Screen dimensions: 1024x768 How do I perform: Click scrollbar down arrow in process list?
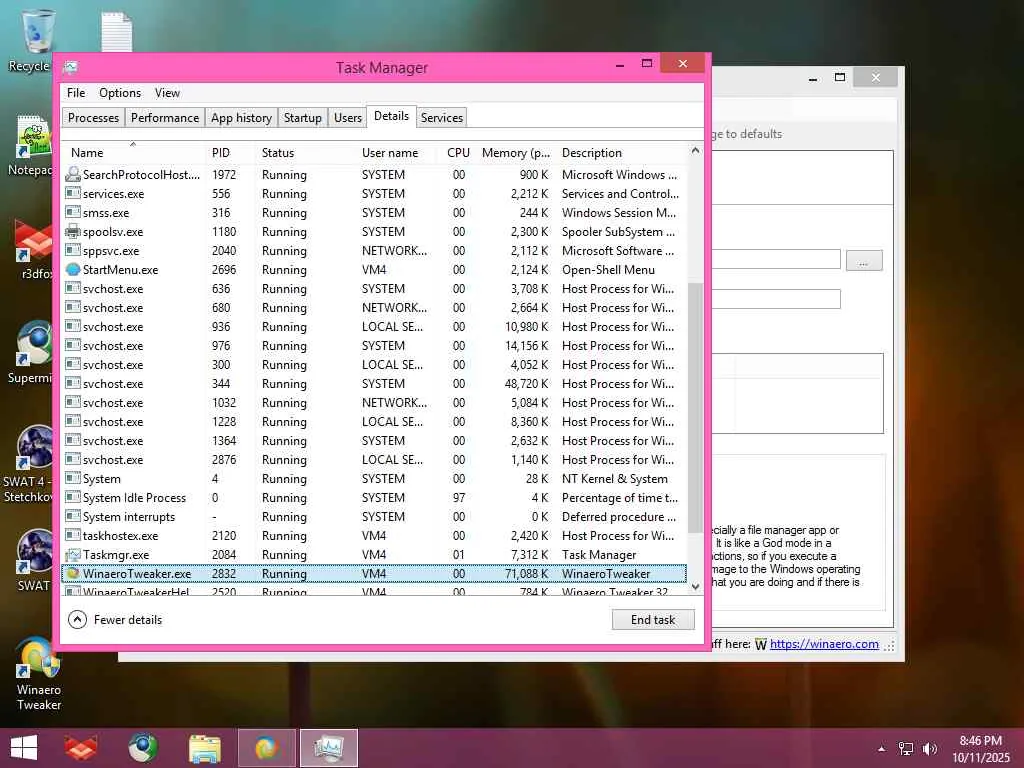point(695,586)
